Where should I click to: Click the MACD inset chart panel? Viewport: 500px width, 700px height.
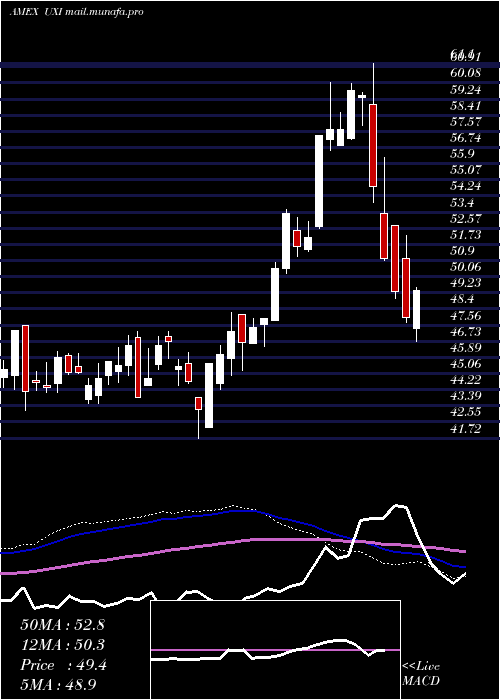275,650
